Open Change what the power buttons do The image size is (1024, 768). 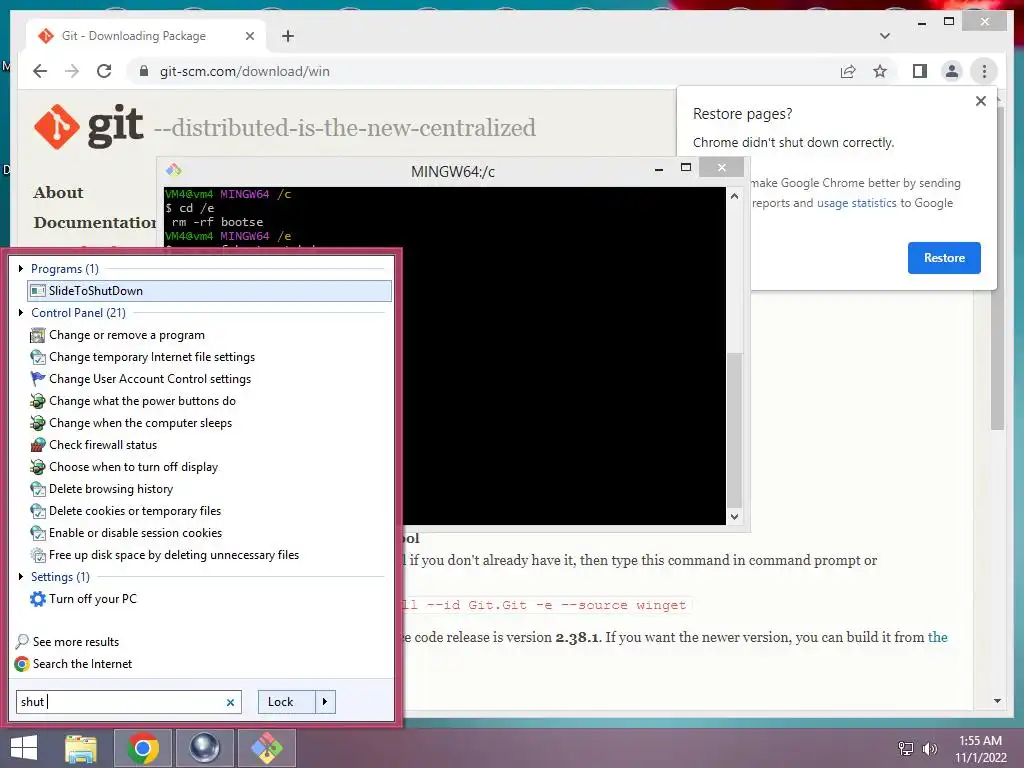[142, 401]
